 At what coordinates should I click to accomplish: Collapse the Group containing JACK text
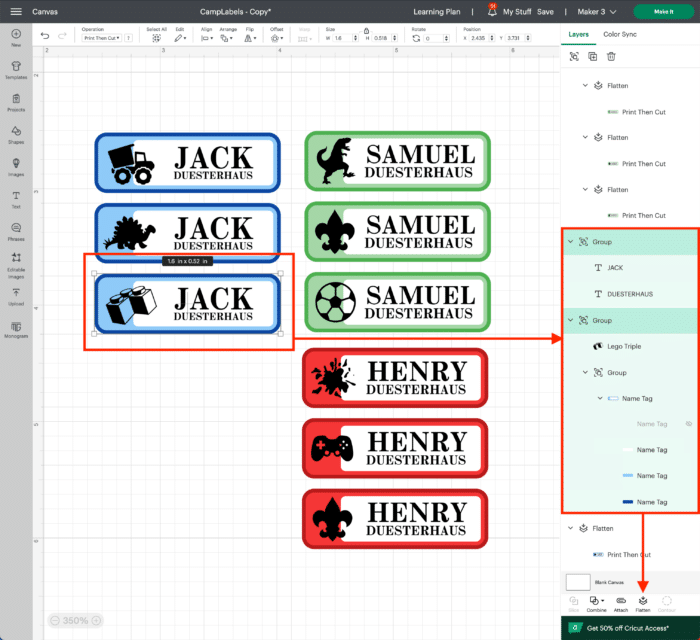[571, 242]
